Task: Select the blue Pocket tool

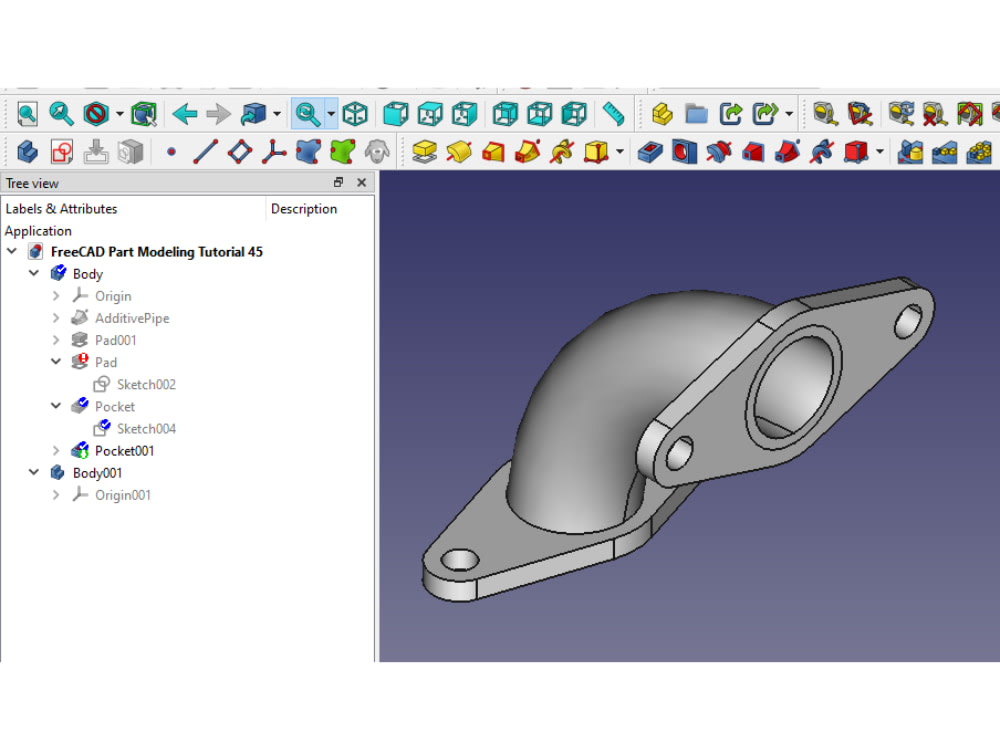Action: (x=649, y=152)
